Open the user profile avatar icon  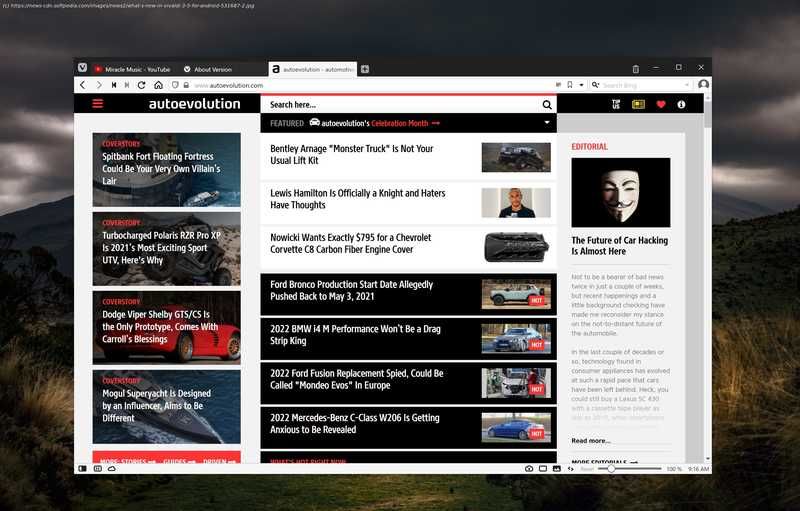tap(703, 85)
